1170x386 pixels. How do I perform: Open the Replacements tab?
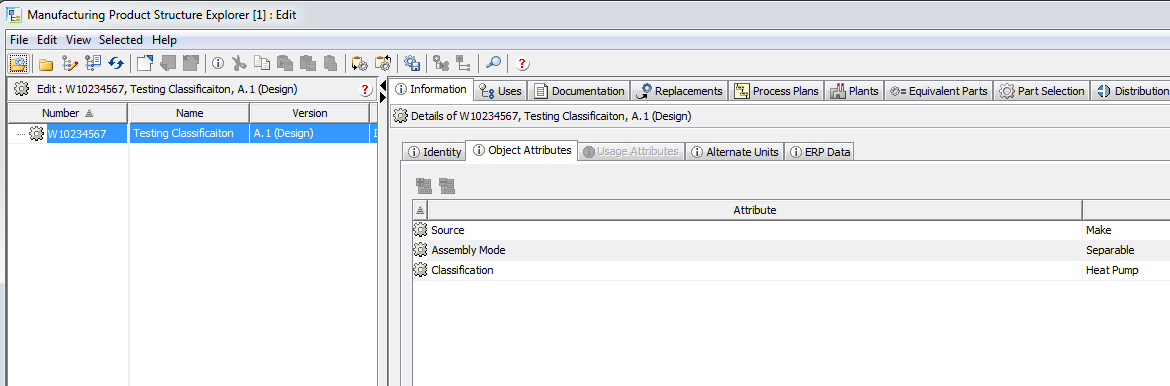(x=680, y=91)
